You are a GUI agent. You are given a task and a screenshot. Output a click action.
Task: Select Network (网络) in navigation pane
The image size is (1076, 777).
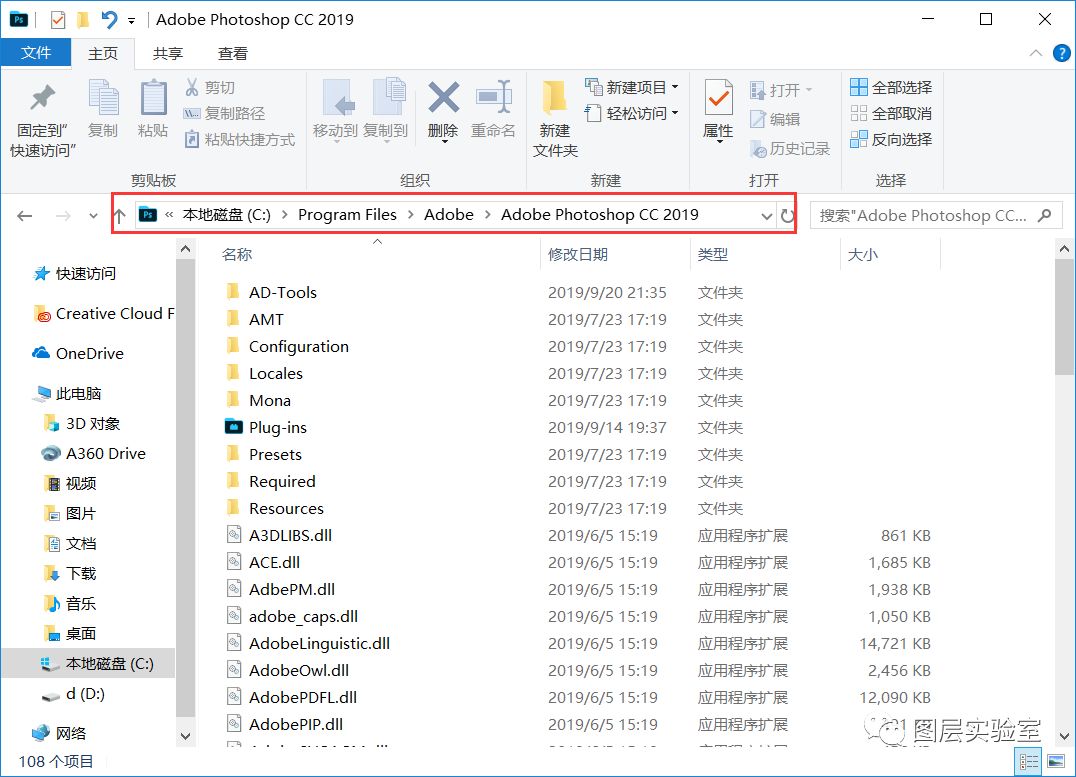click(x=60, y=733)
